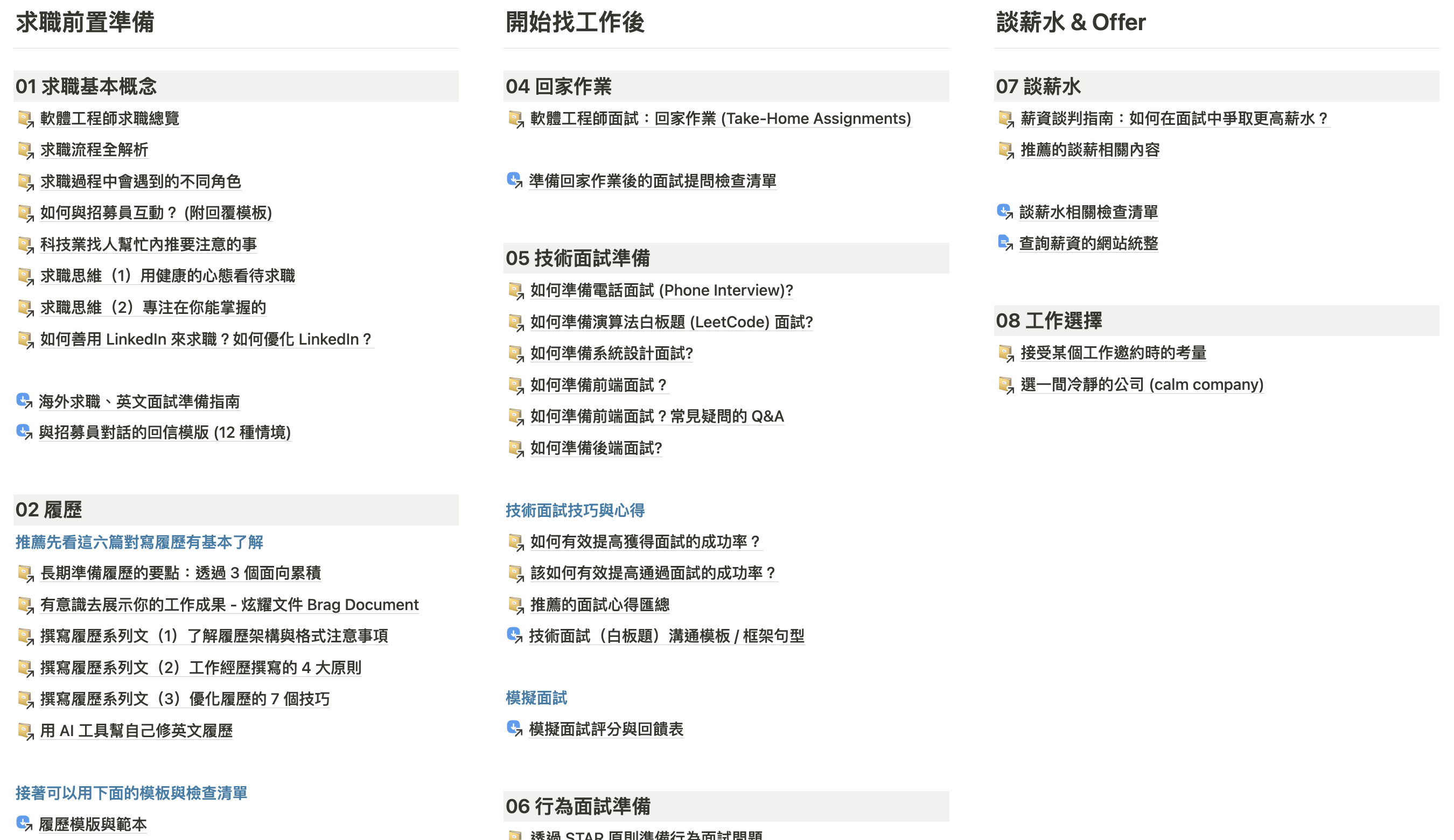The height and width of the screenshot is (840, 1454).
Task: Click the icon beside 薪資談判指南
Action: [1006, 119]
